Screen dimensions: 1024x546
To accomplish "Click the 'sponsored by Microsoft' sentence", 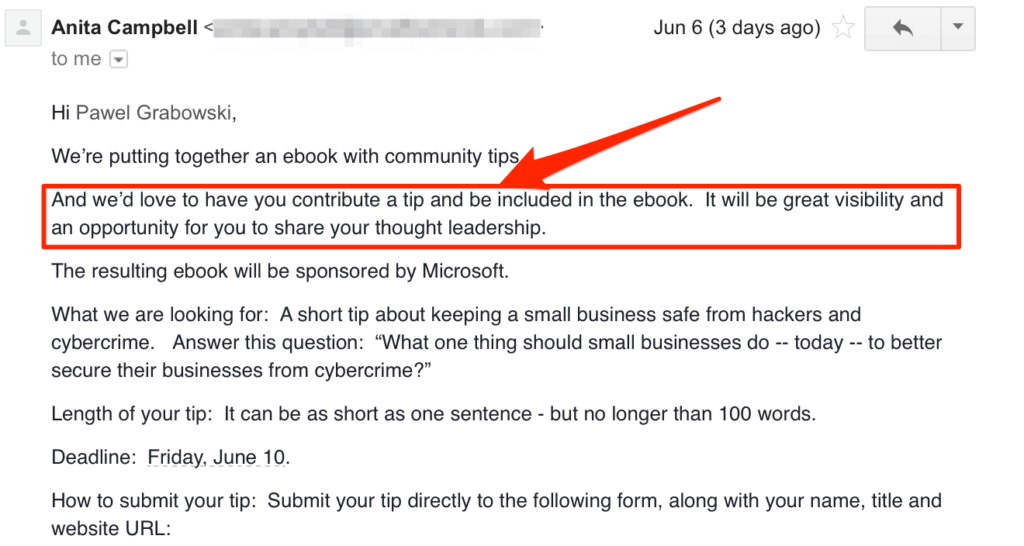I will [280, 271].
